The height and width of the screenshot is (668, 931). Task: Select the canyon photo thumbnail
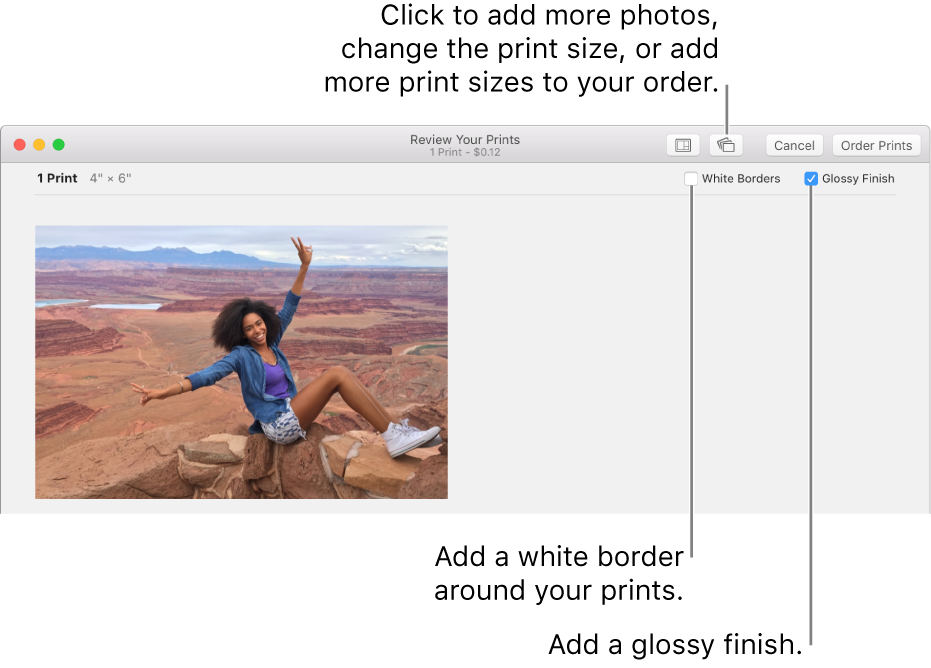pos(241,361)
